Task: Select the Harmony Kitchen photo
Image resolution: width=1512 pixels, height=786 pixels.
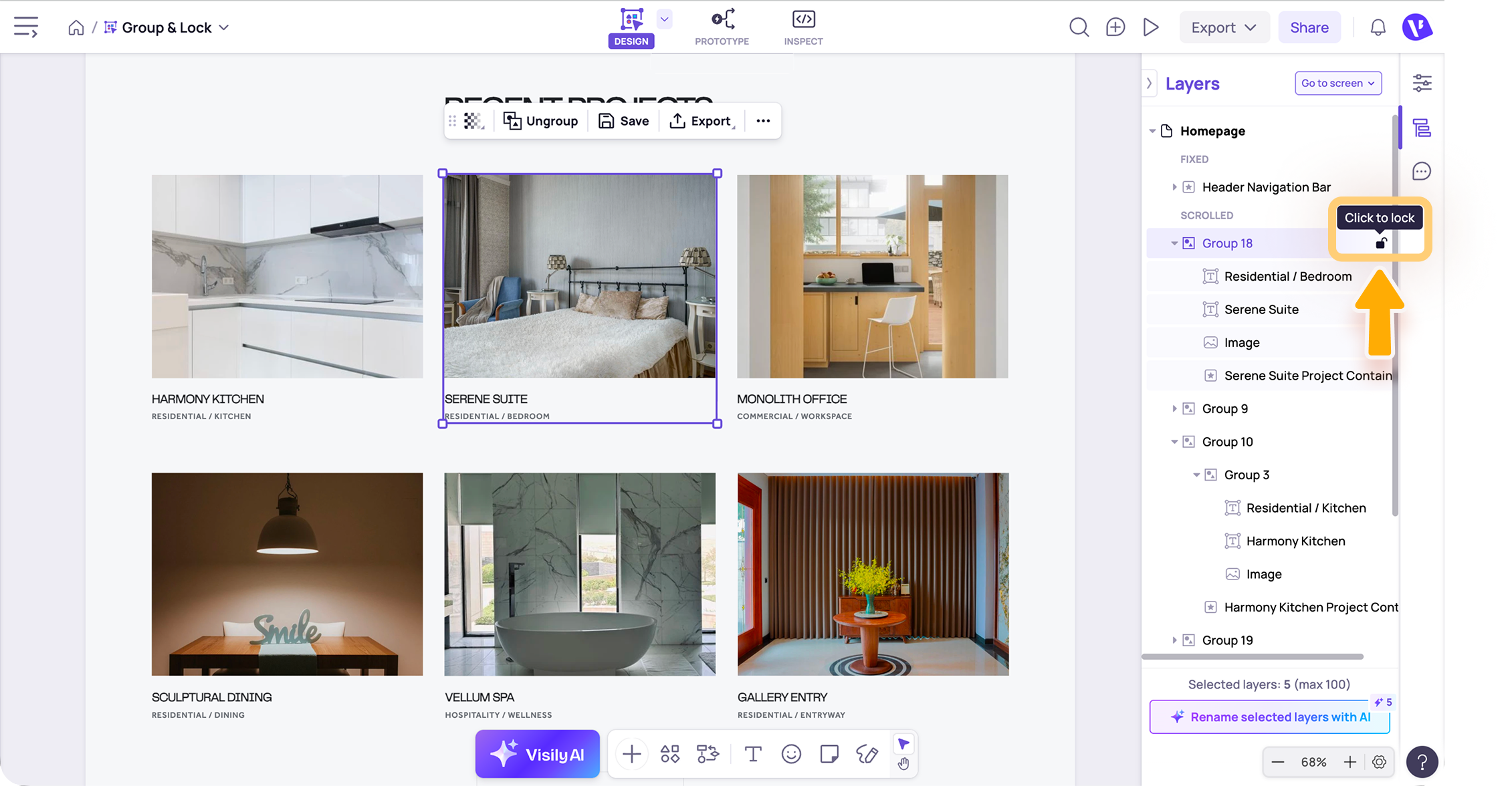Action: tap(287, 277)
